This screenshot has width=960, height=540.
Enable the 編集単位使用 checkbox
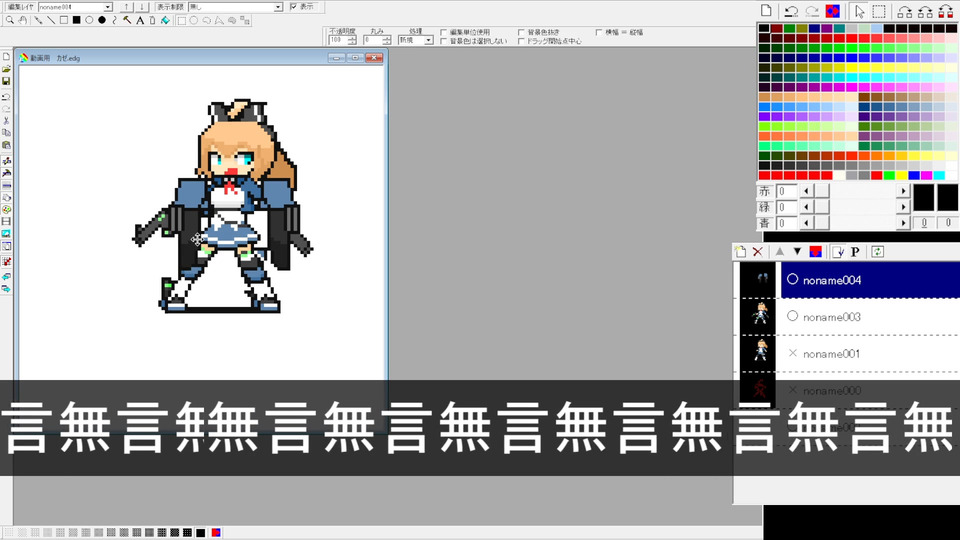point(443,32)
